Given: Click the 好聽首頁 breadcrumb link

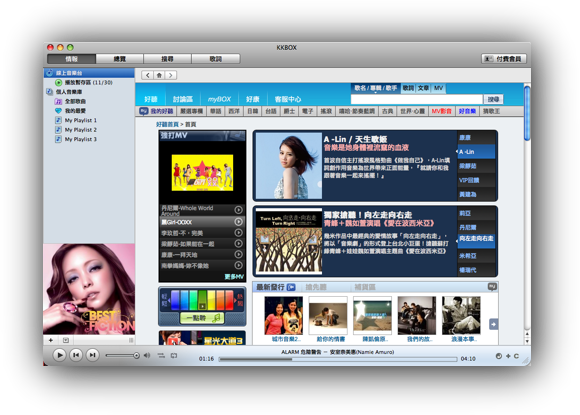Looking at the screenshot, I should (x=167, y=124).
